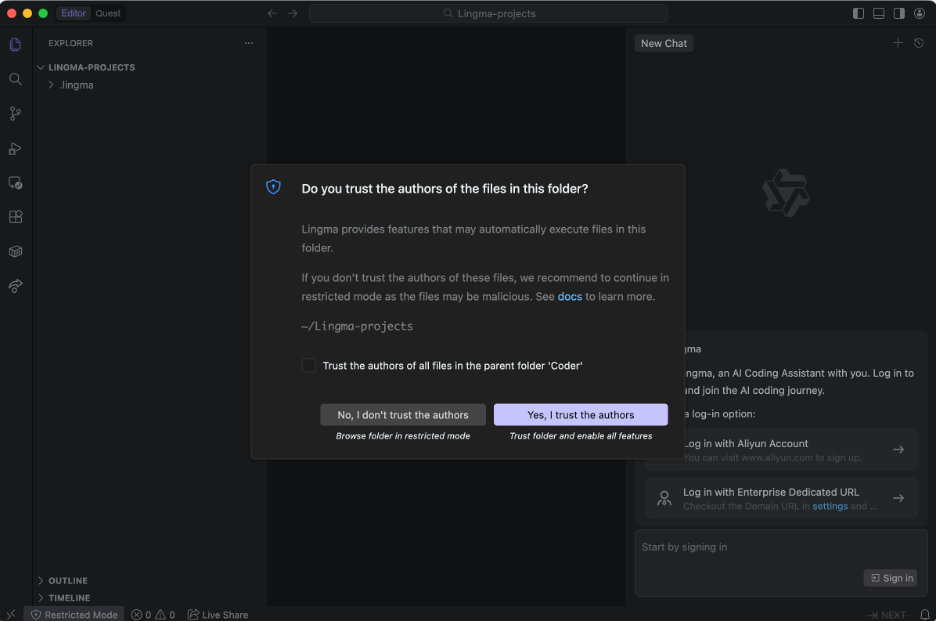Click Log in with Enterprise Dedicated URL

coord(781,498)
